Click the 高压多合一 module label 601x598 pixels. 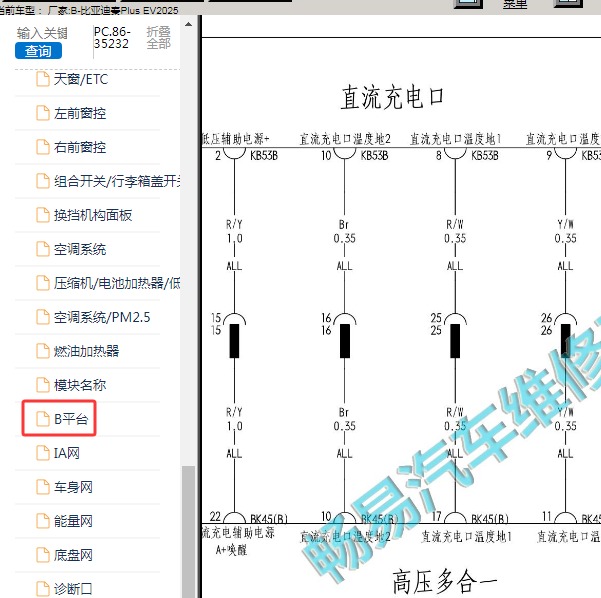click(445, 582)
